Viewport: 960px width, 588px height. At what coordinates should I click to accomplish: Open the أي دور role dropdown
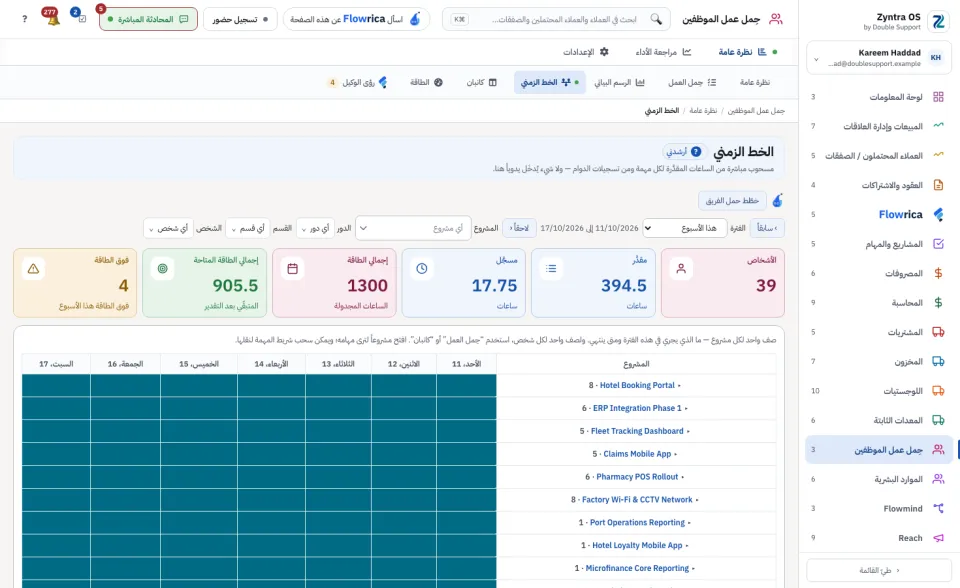(x=315, y=228)
